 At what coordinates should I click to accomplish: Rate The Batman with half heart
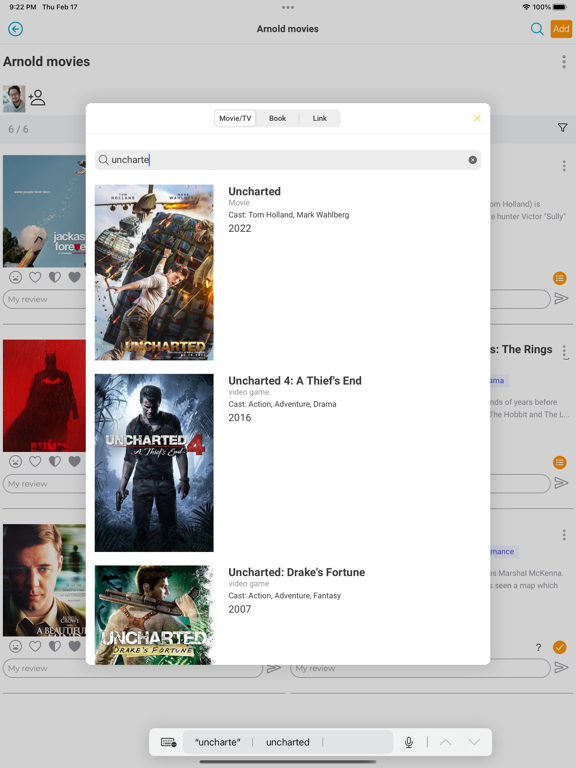pyautogui.click(x=55, y=461)
